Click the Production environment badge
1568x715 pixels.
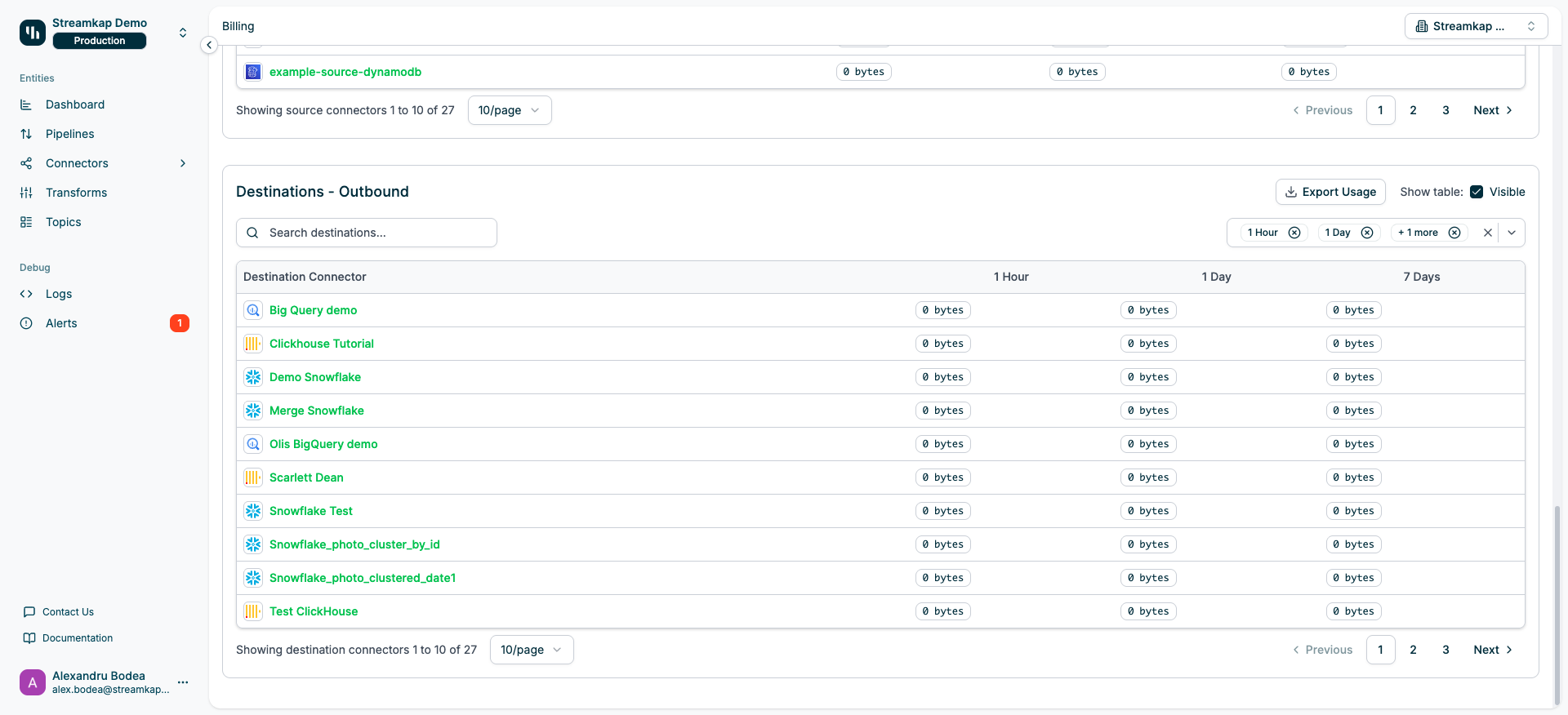click(100, 41)
